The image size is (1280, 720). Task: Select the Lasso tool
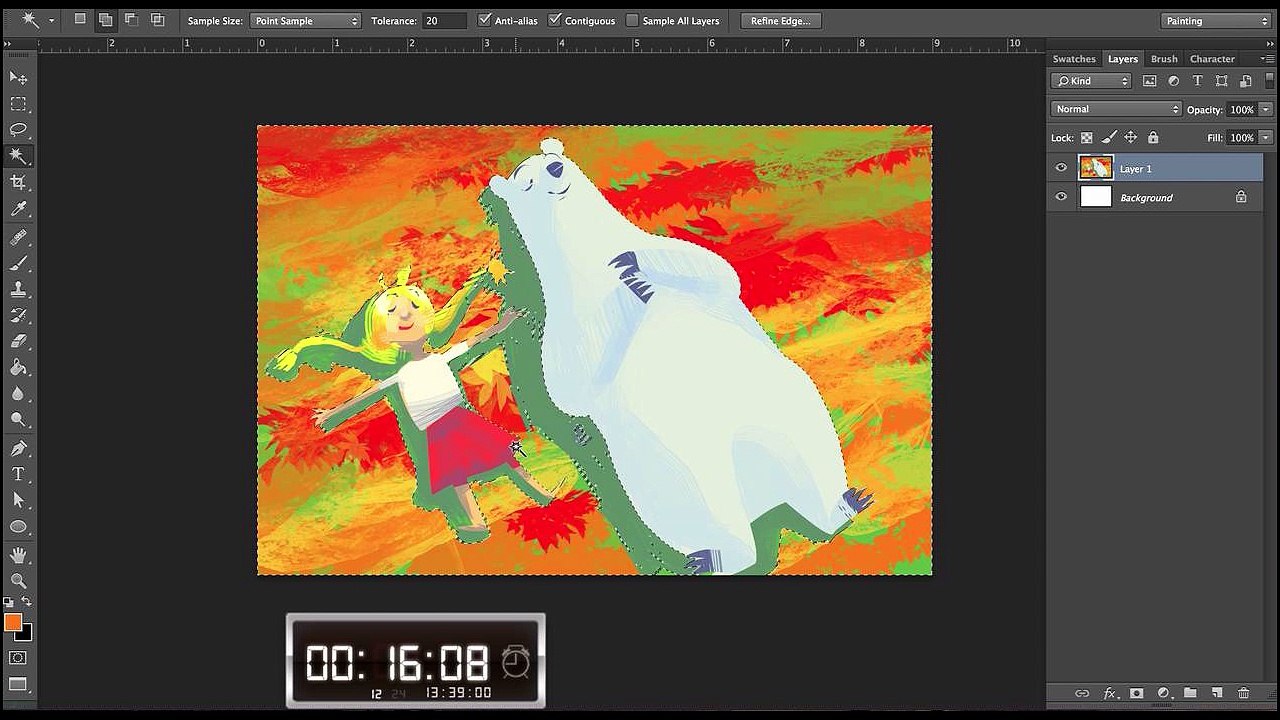click(x=18, y=129)
